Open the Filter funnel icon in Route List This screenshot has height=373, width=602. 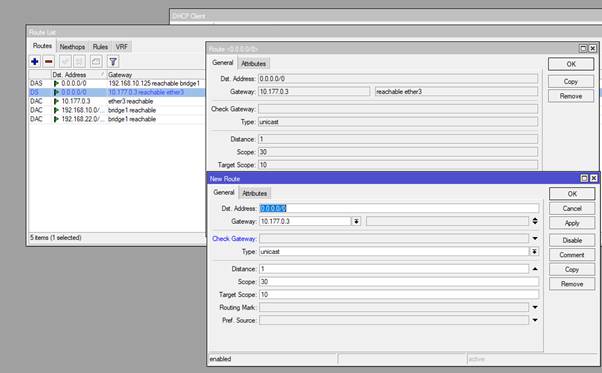[113, 61]
